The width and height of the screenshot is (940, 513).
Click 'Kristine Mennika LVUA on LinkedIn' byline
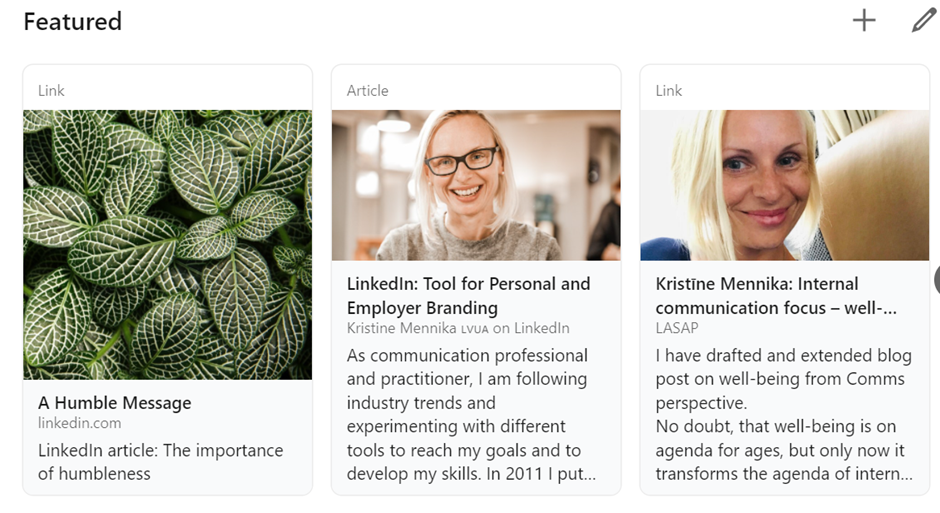coord(458,328)
